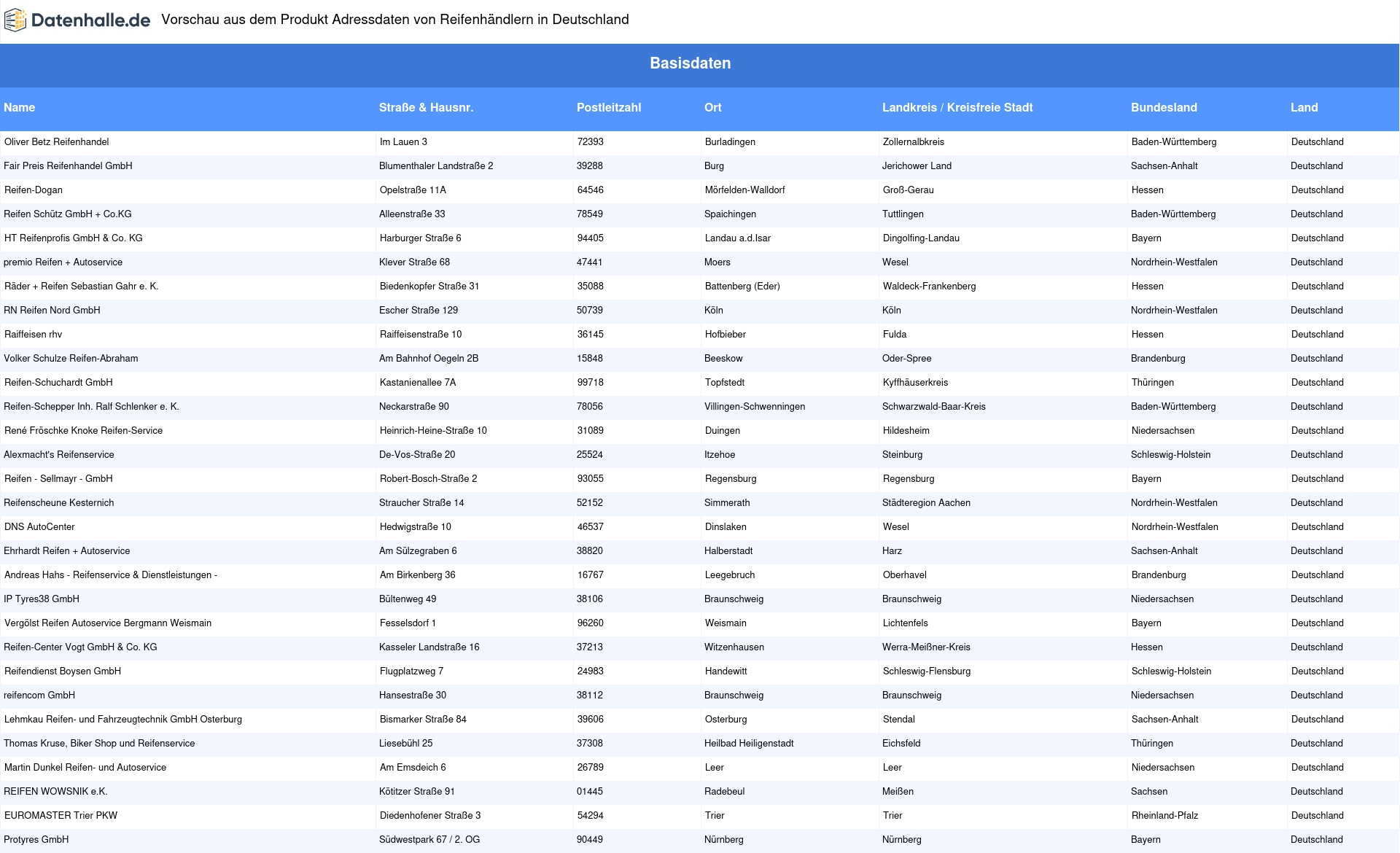
Task: Select Fair Preis Reifenhandel GmbH entry
Action: click(x=68, y=165)
